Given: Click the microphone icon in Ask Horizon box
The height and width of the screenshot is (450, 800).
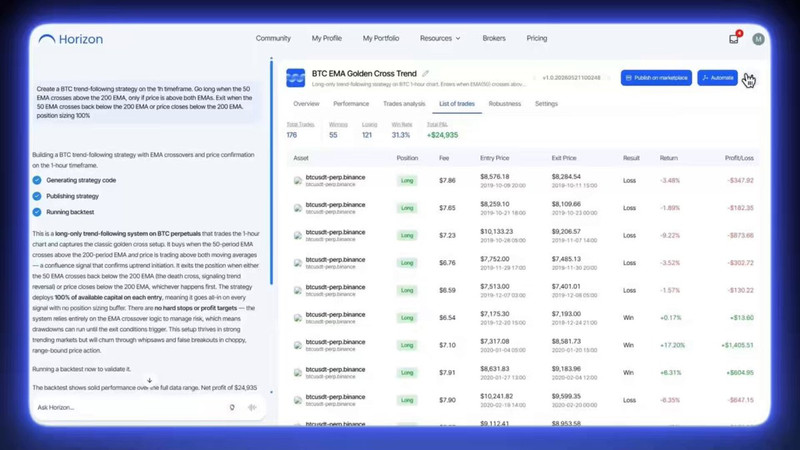Looking at the screenshot, I should 232,407.
